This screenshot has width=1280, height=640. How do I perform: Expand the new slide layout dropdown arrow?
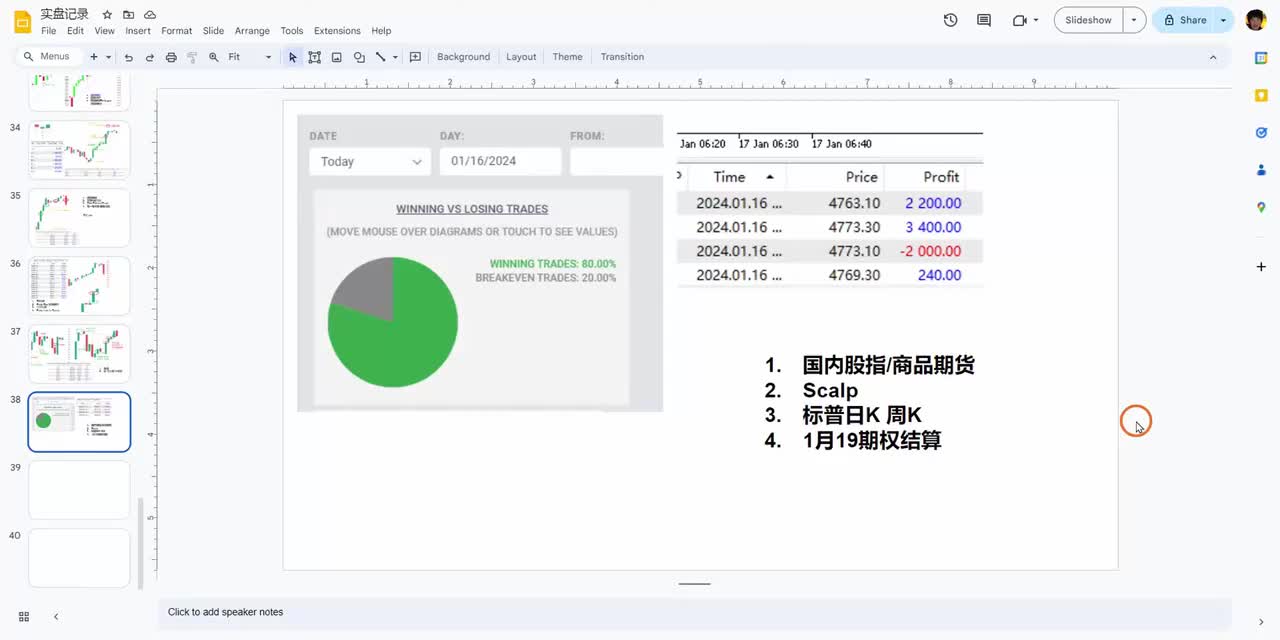(108, 57)
